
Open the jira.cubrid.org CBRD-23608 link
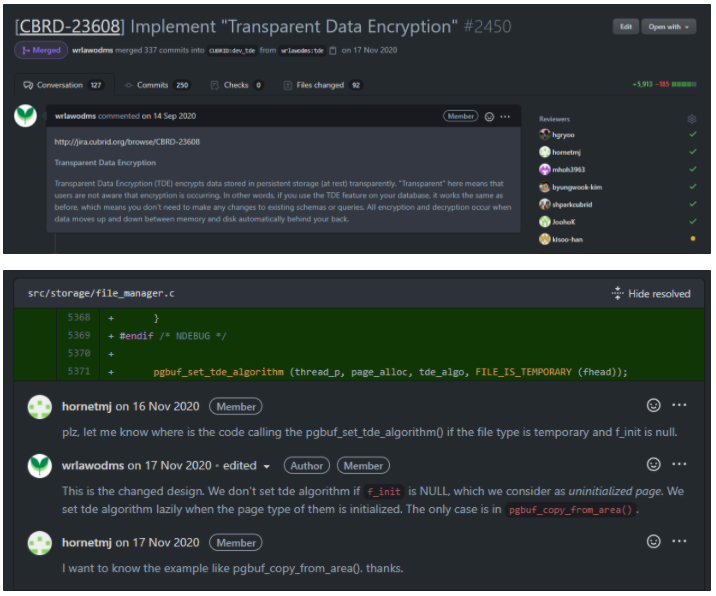click(127, 142)
